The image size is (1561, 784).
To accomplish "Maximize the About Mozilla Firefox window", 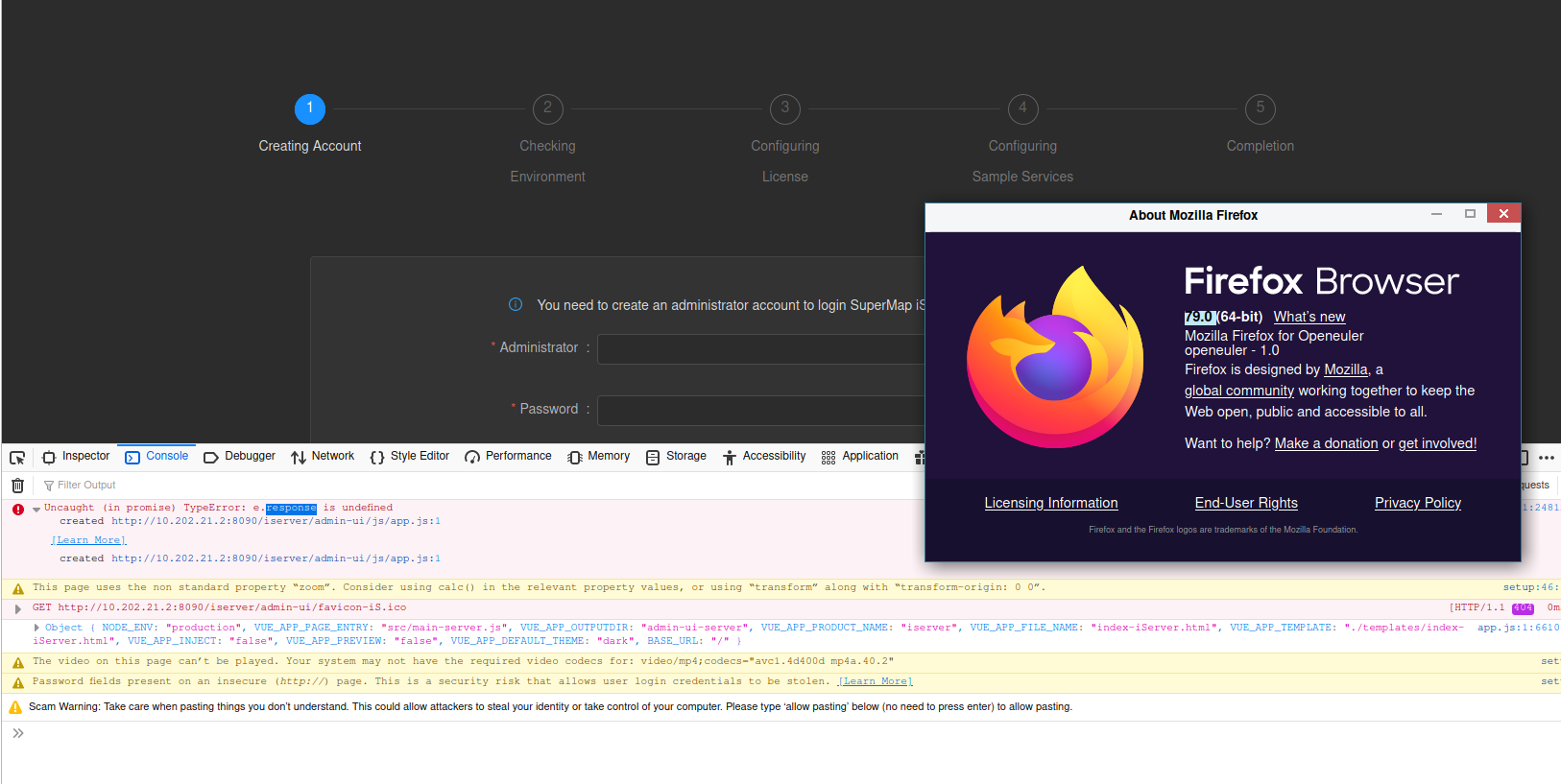I will (1470, 214).
